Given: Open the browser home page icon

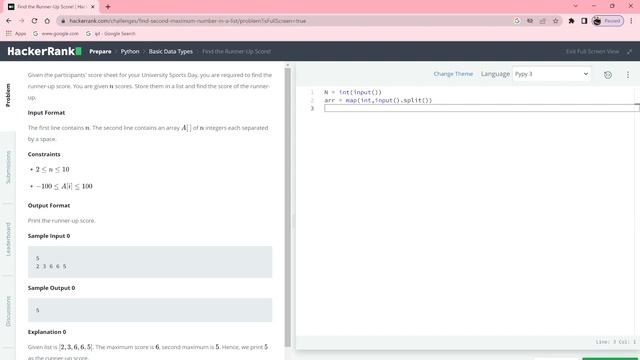Looking at the screenshot, I should pos(47,21).
